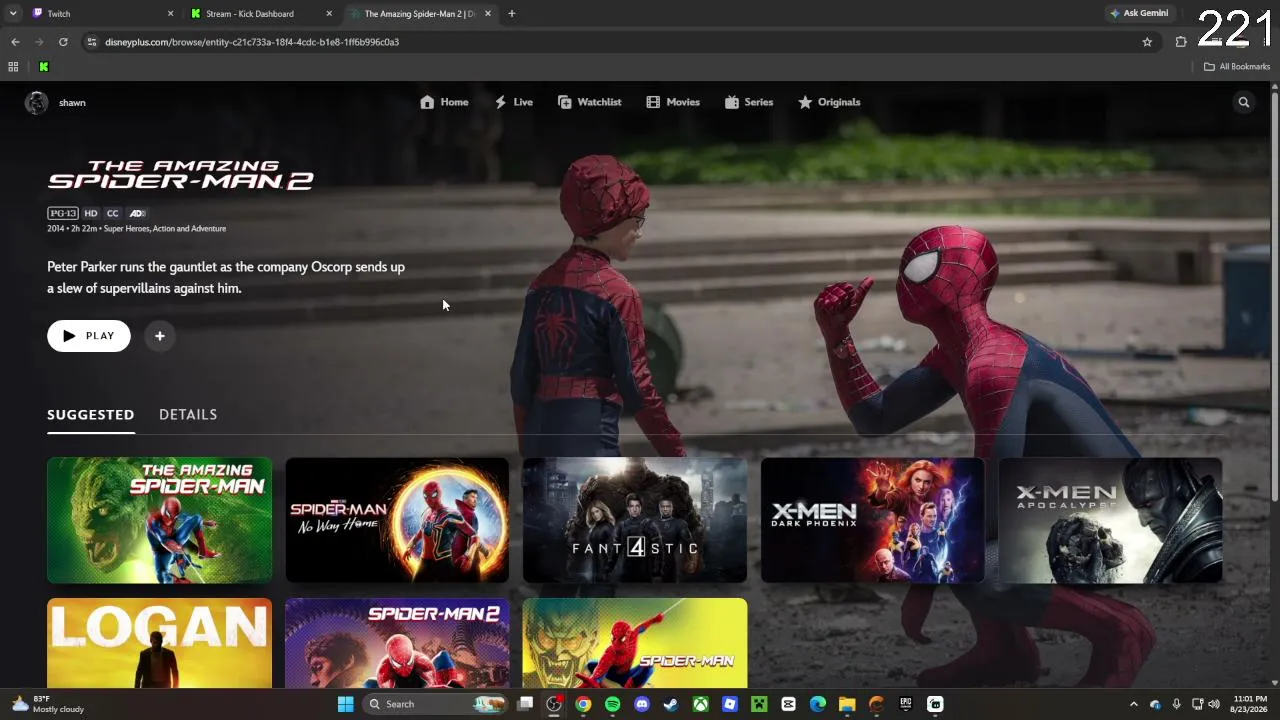
Task: Open the shawn profile avatar
Action: (x=37, y=102)
